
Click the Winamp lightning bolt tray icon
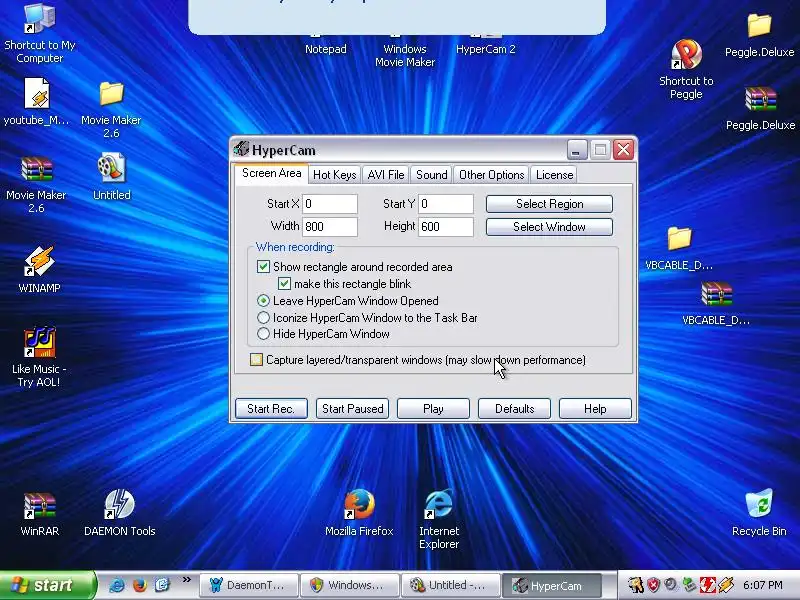coord(727,585)
